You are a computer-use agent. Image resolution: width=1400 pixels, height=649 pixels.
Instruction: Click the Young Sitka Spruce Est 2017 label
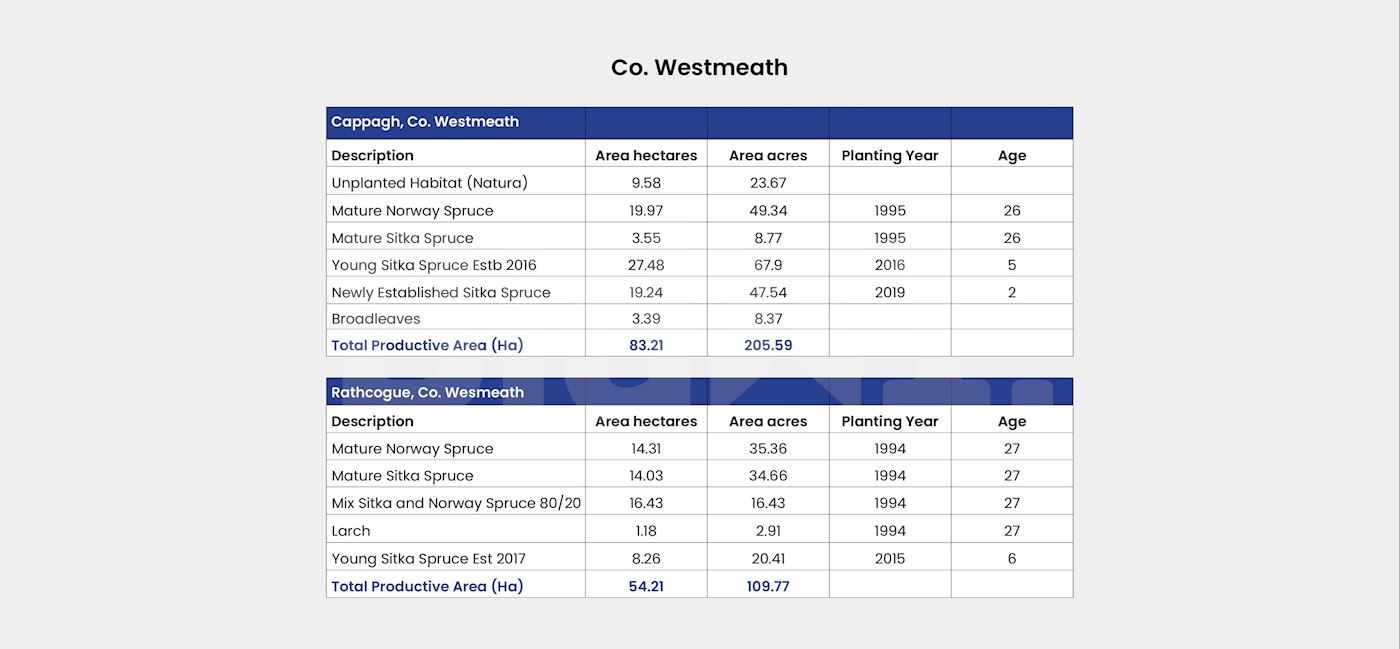click(x=428, y=559)
